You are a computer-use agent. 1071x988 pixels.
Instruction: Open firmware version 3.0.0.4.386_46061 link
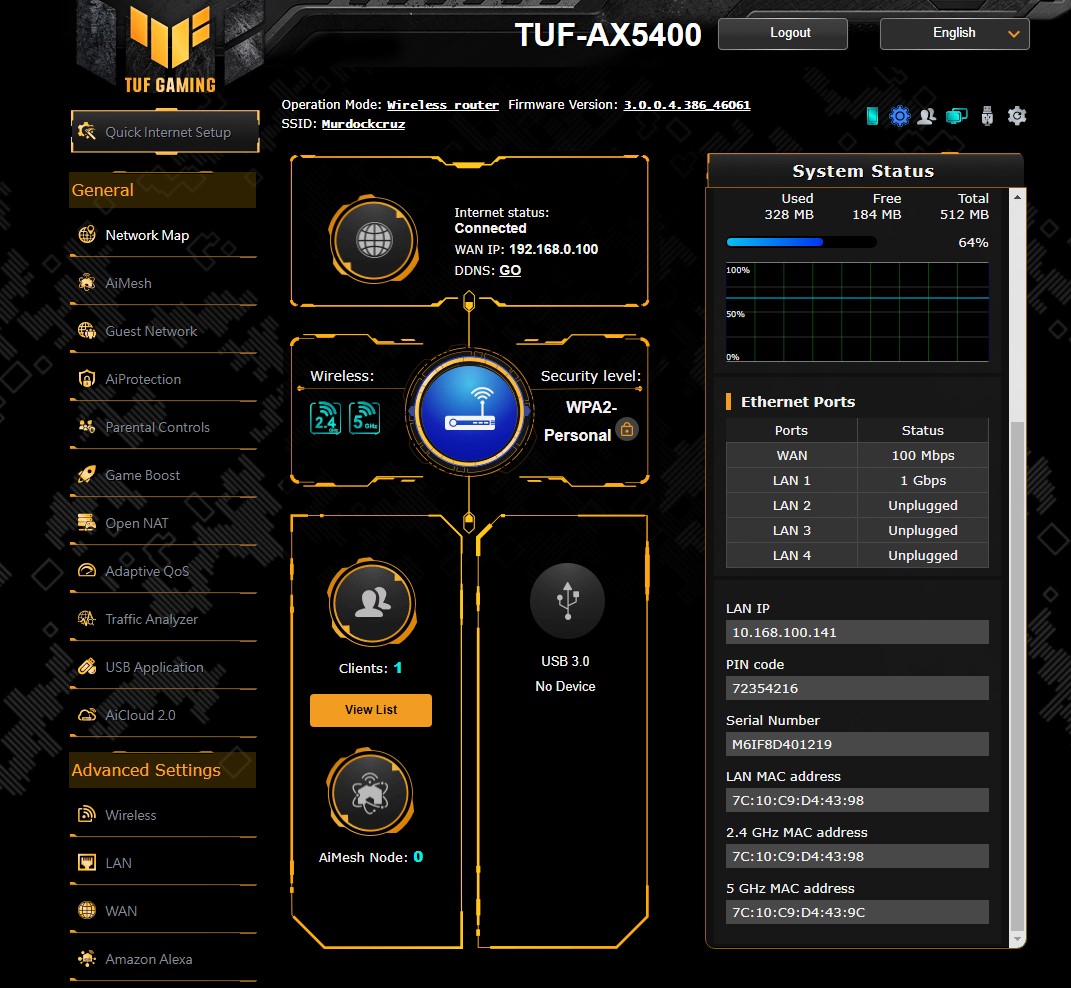[x=686, y=105]
